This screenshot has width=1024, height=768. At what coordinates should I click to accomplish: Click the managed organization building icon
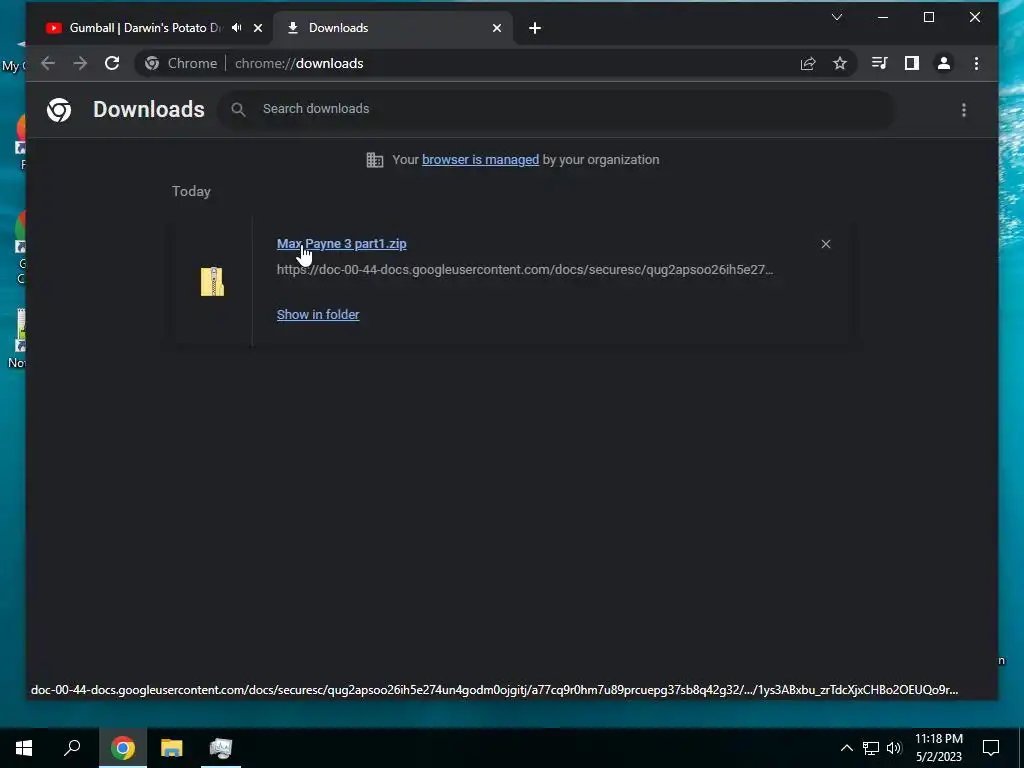[x=375, y=160]
